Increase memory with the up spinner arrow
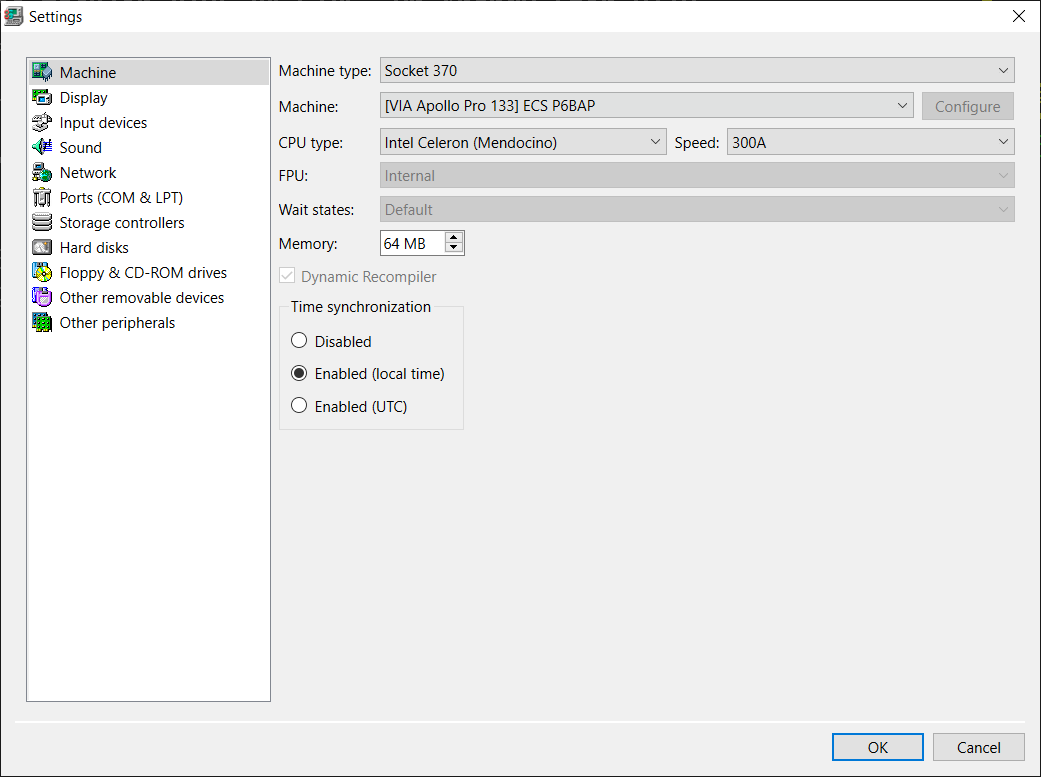 point(454,238)
